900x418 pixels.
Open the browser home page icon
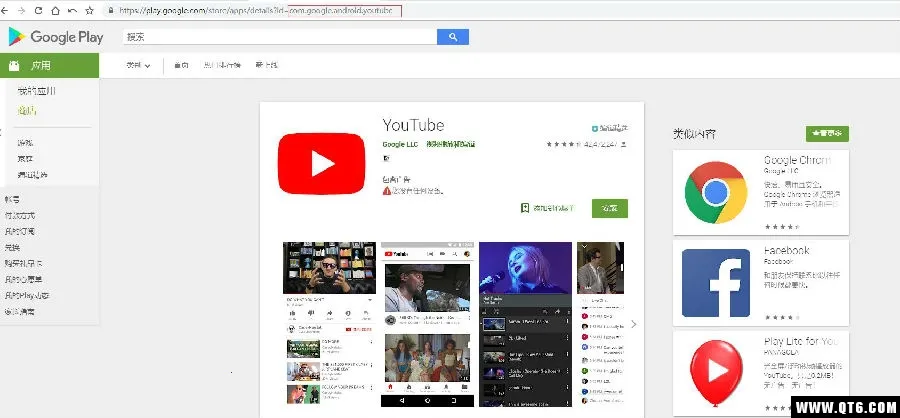point(56,10)
